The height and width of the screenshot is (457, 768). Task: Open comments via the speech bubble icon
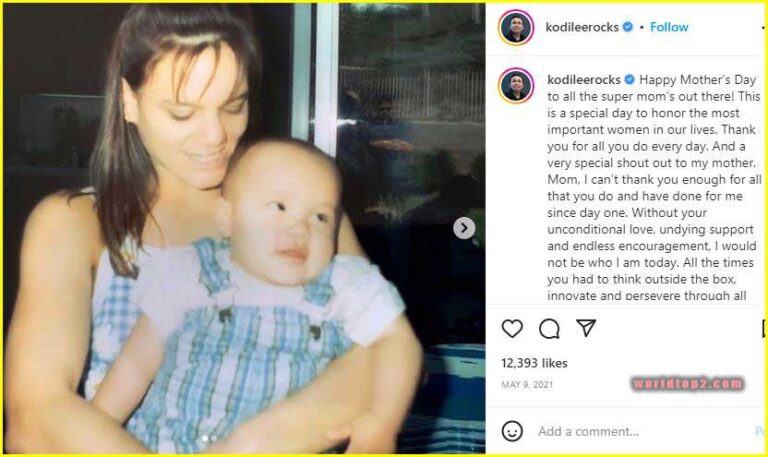pos(549,329)
